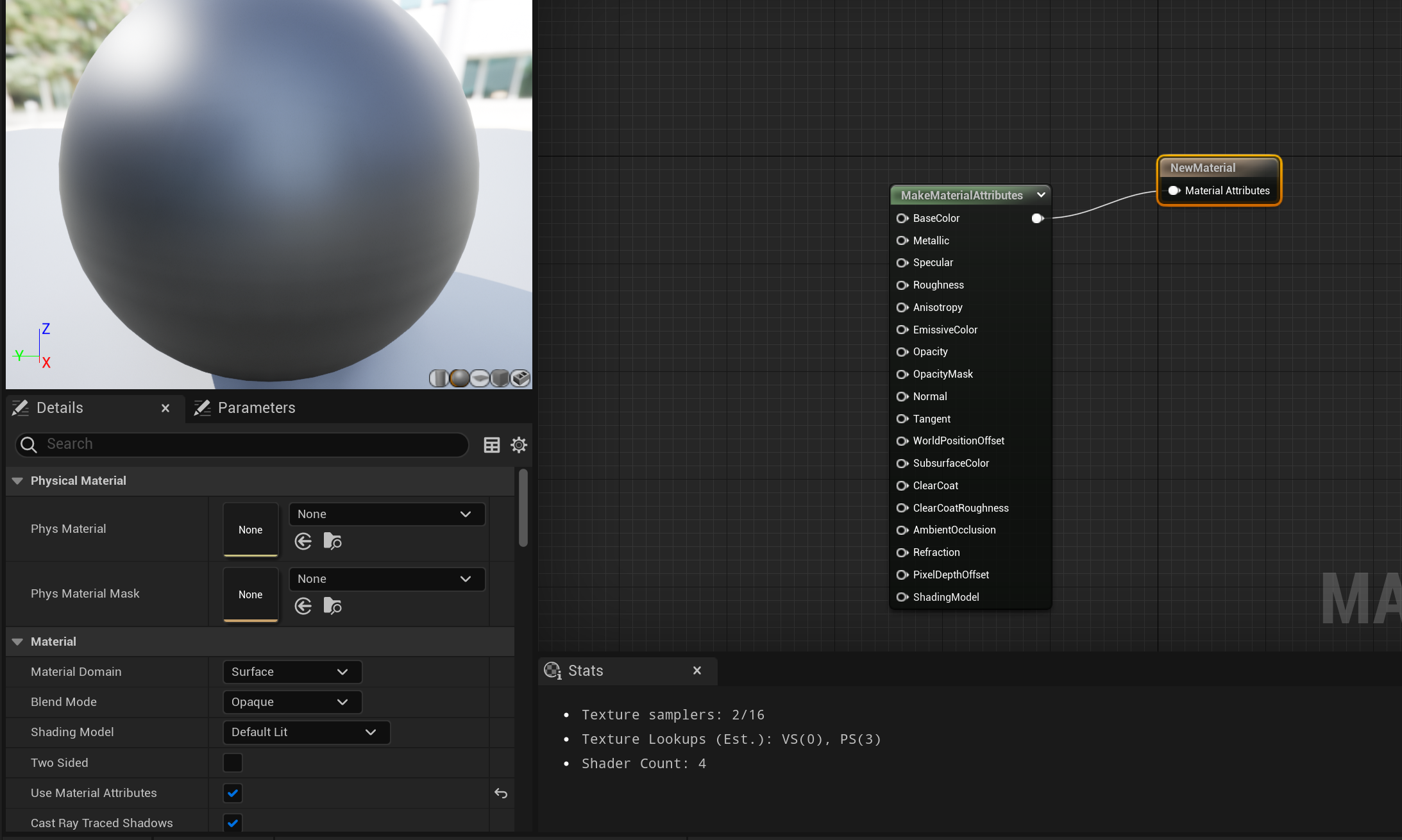Use the custom mesh preview icon
The height and width of the screenshot is (840, 1402).
click(520, 378)
